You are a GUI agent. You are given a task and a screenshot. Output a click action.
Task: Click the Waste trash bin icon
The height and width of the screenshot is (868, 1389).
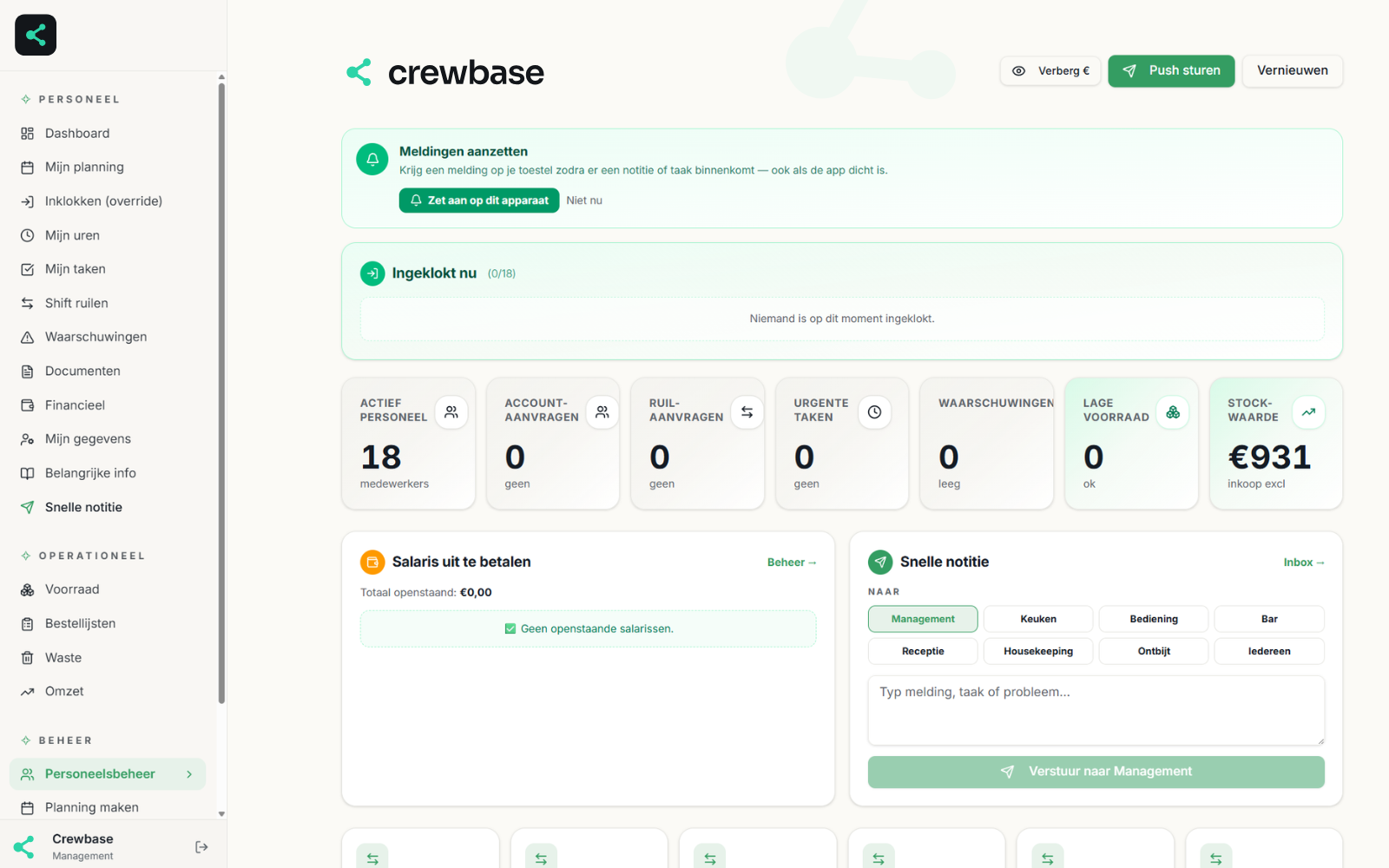pyautogui.click(x=27, y=658)
